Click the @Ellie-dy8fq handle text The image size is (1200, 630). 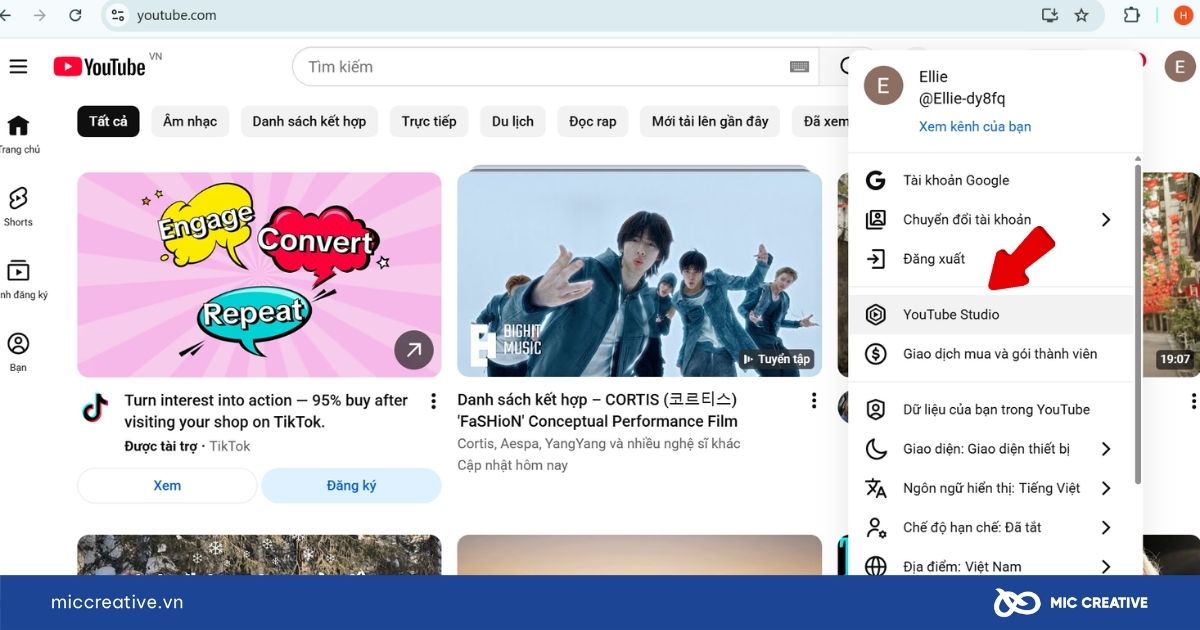(x=962, y=98)
